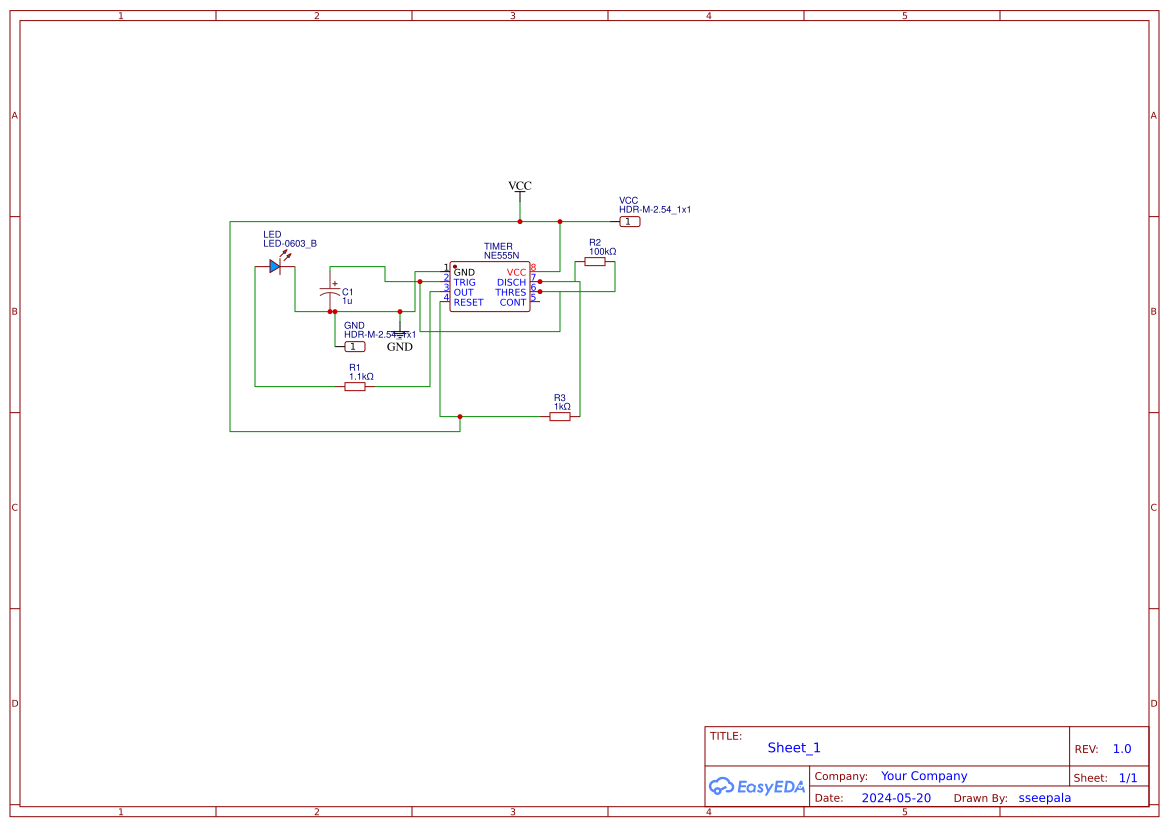The image size is (1169, 827).
Task: Click the Sheet_1 title text
Action: [793, 748]
